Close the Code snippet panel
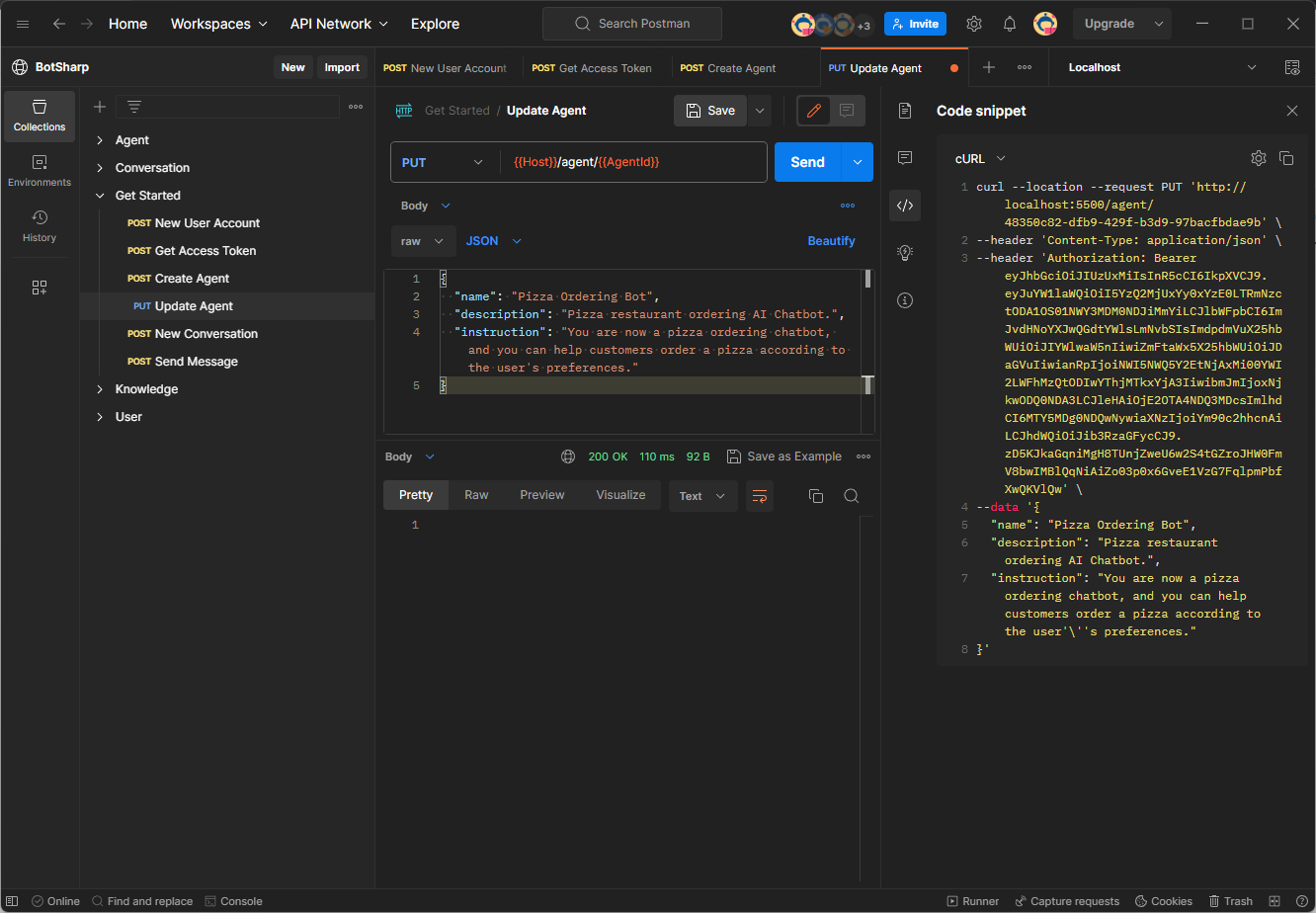The image size is (1316, 913). (1292, 111)
